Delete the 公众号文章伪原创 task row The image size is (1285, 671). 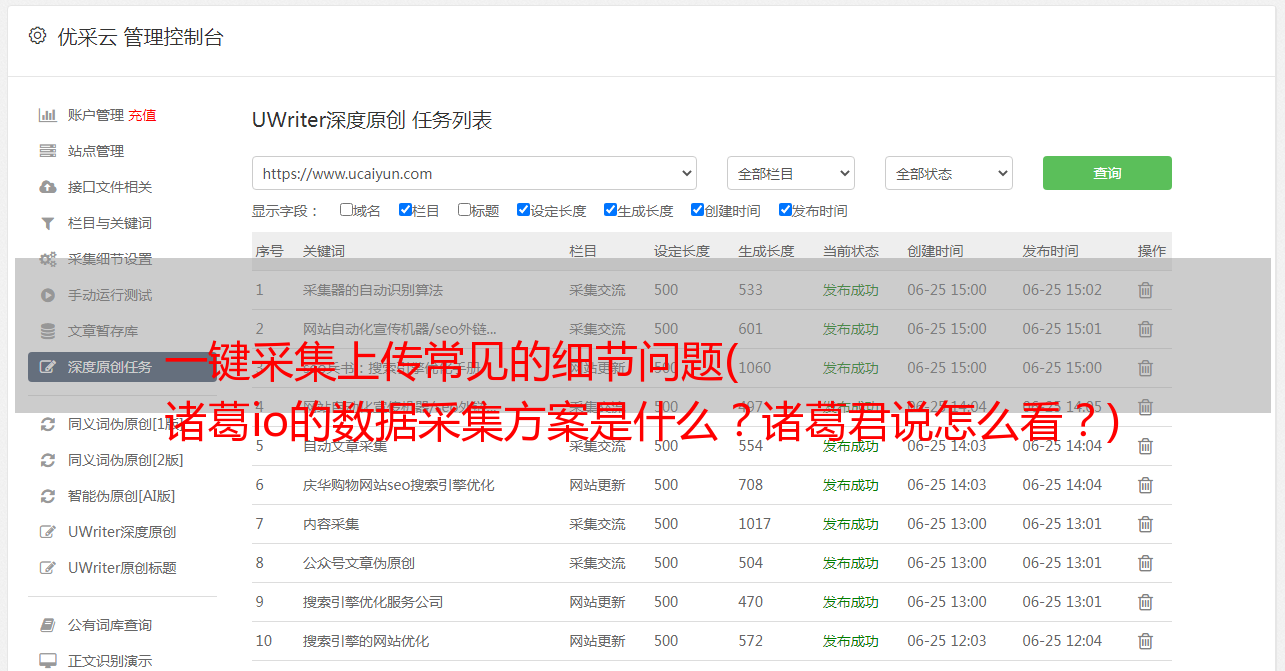coord(1146,563)
